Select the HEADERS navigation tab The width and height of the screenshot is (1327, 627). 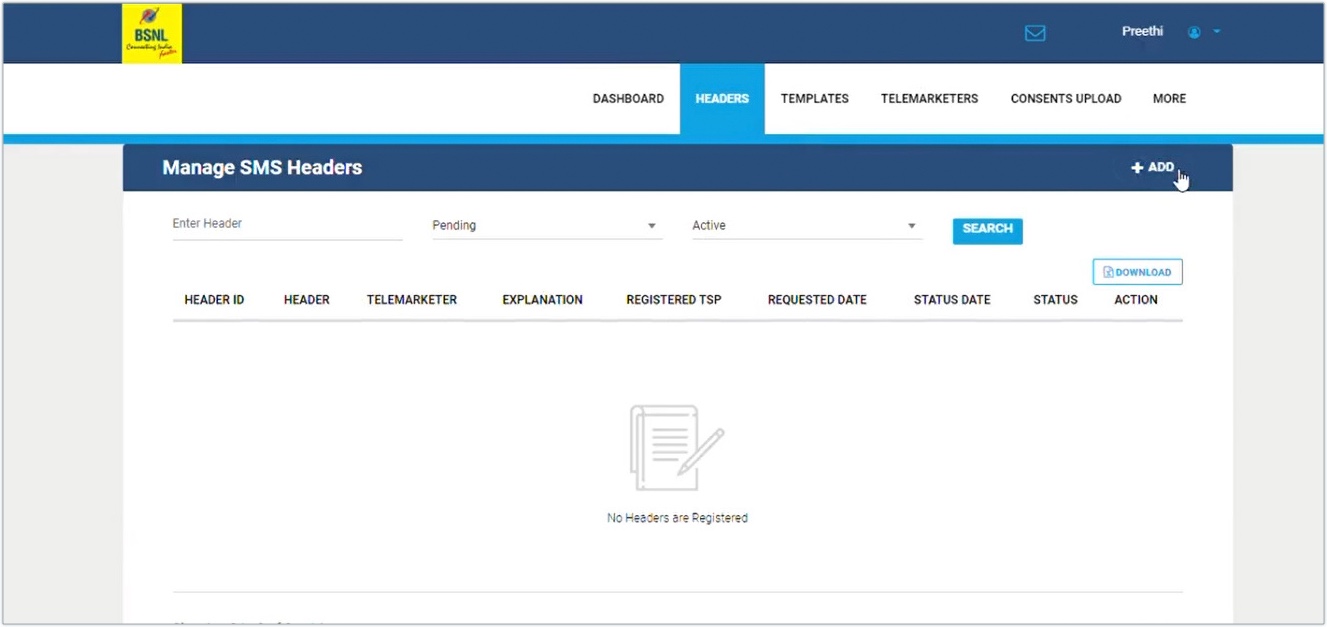click(x=722, y=98)
